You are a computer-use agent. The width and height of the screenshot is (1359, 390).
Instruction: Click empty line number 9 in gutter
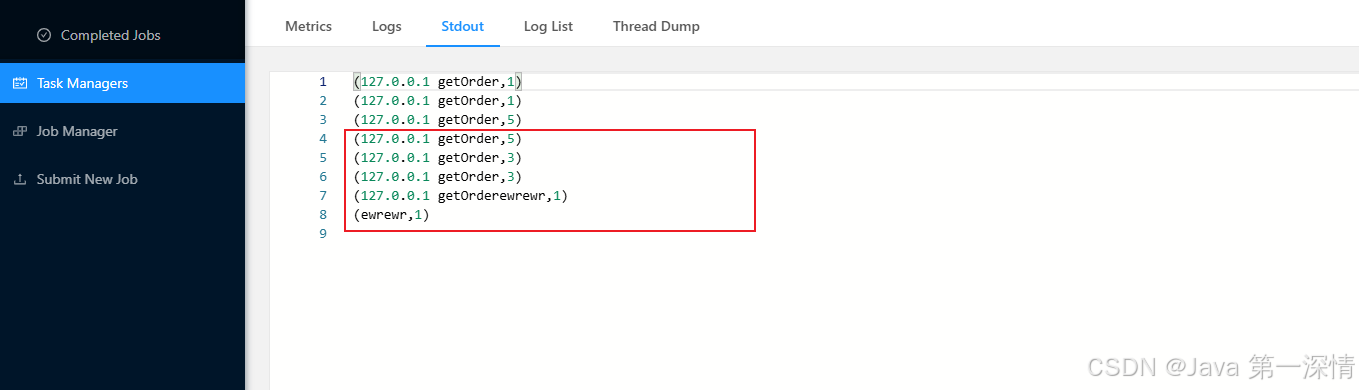click(x=323, y=233)
